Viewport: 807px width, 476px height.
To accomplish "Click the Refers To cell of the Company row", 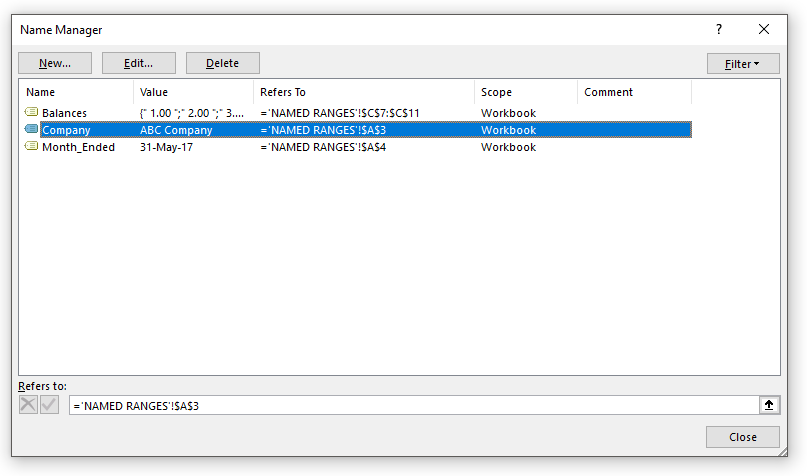I will click(x=323, y=130).
